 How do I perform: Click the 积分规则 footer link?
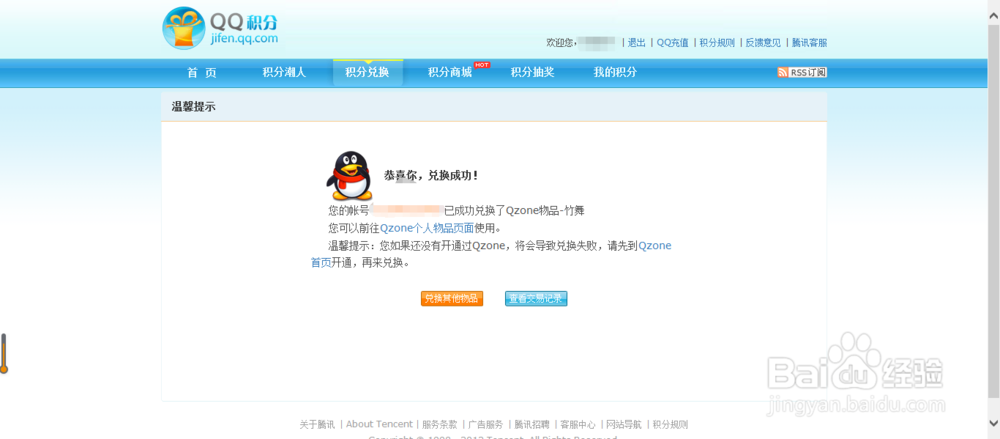click(670, 424)
